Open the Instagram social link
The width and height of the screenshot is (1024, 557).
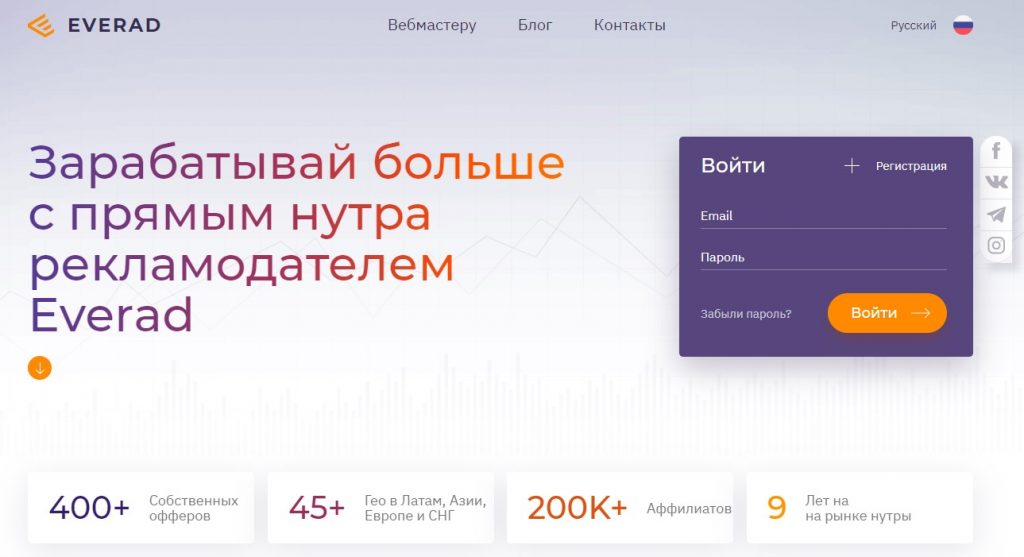996,245
